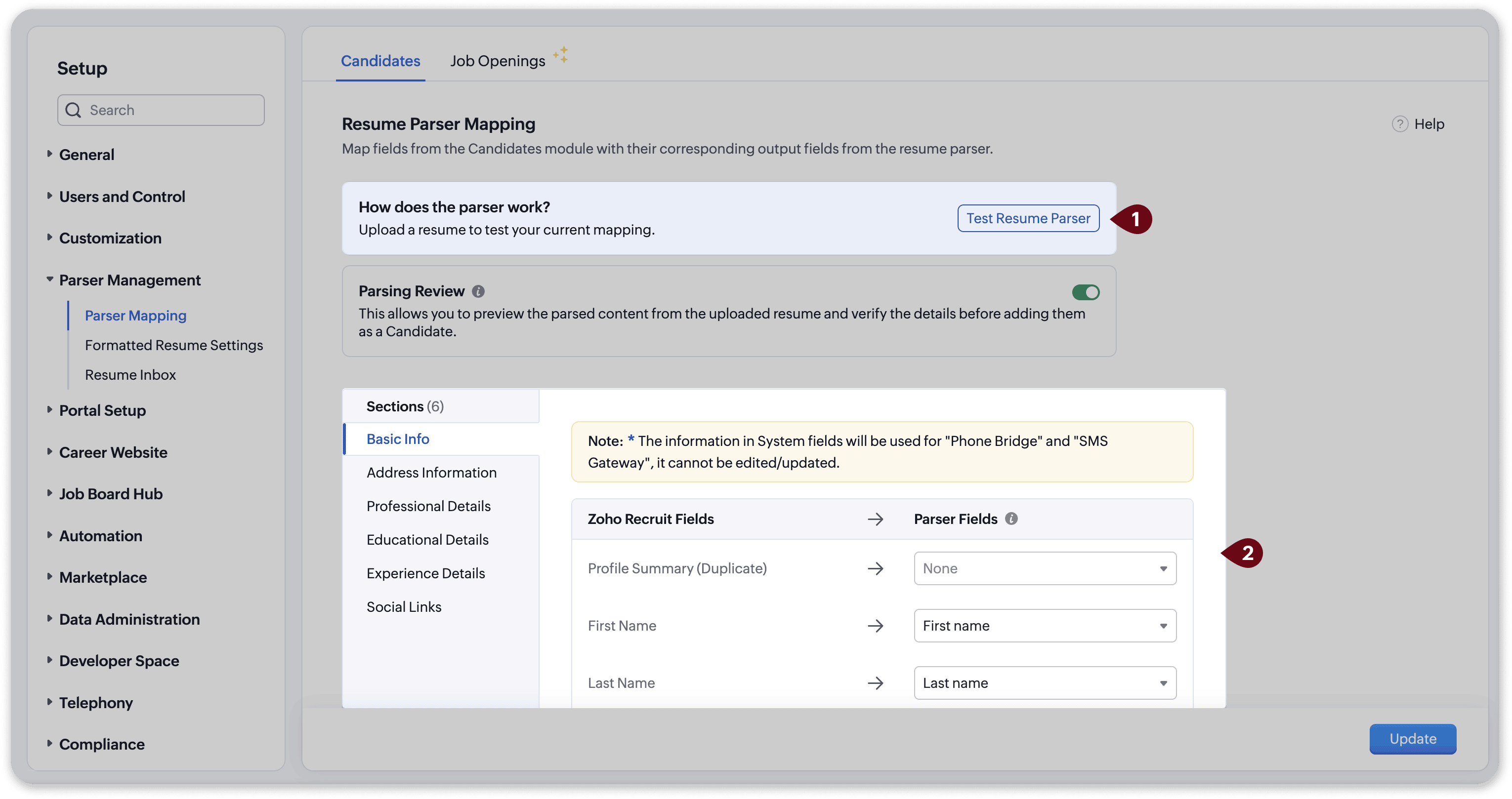Open Formatted Resume Settings in the sidebar
Viewport: 1512px width, 799px height.
174,345
